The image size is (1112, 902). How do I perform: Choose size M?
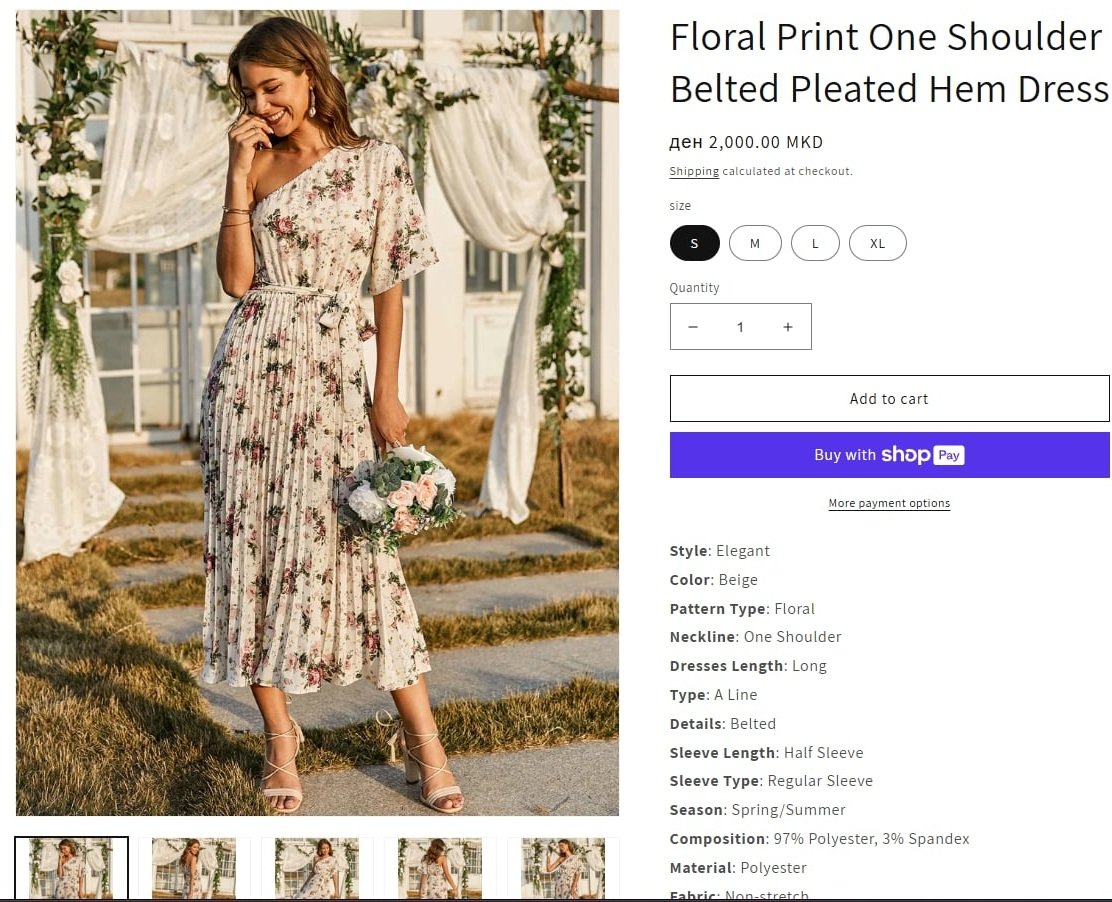coord(755,243)
